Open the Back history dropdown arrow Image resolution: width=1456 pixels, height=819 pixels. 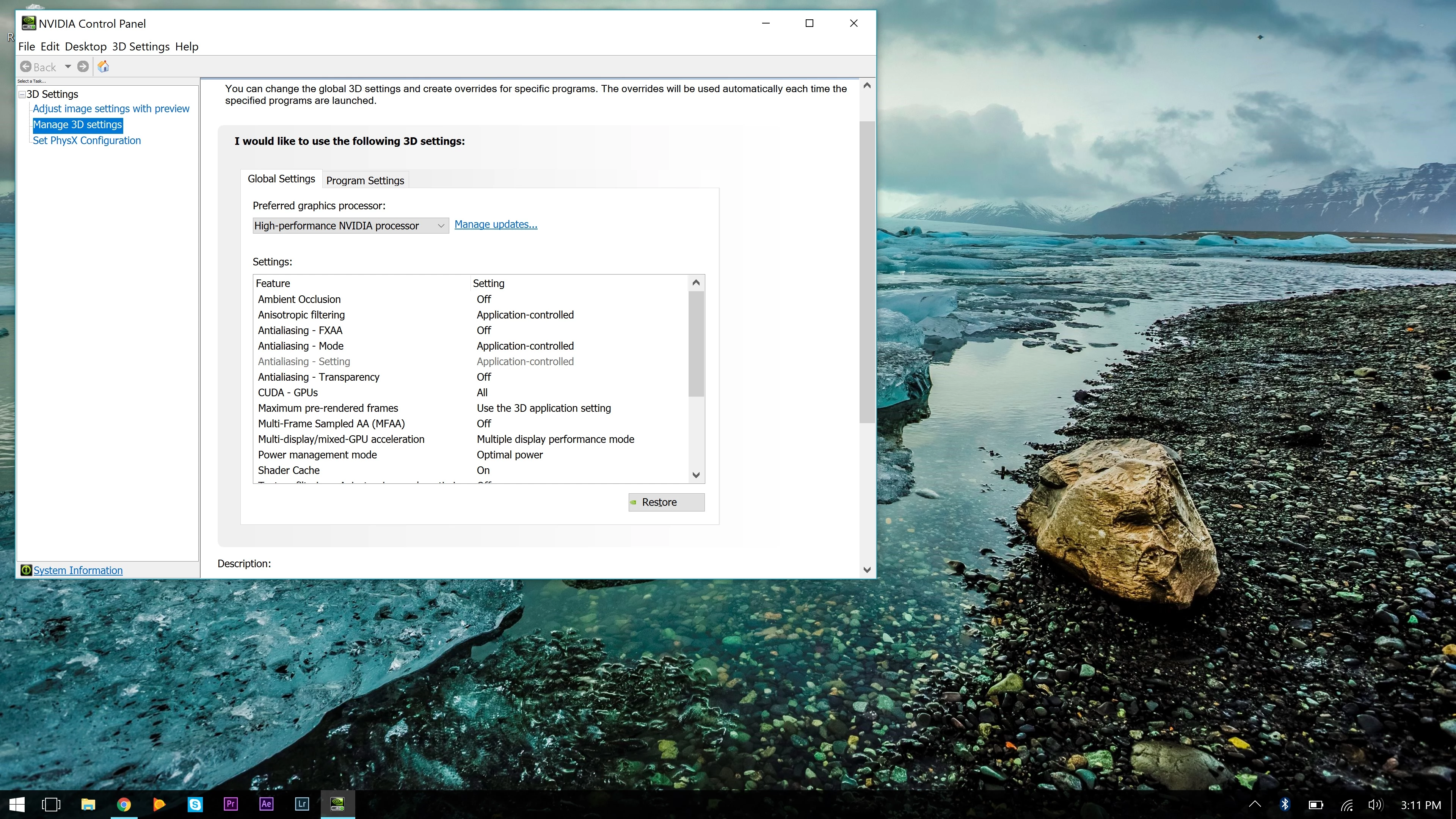coord(68,67)
